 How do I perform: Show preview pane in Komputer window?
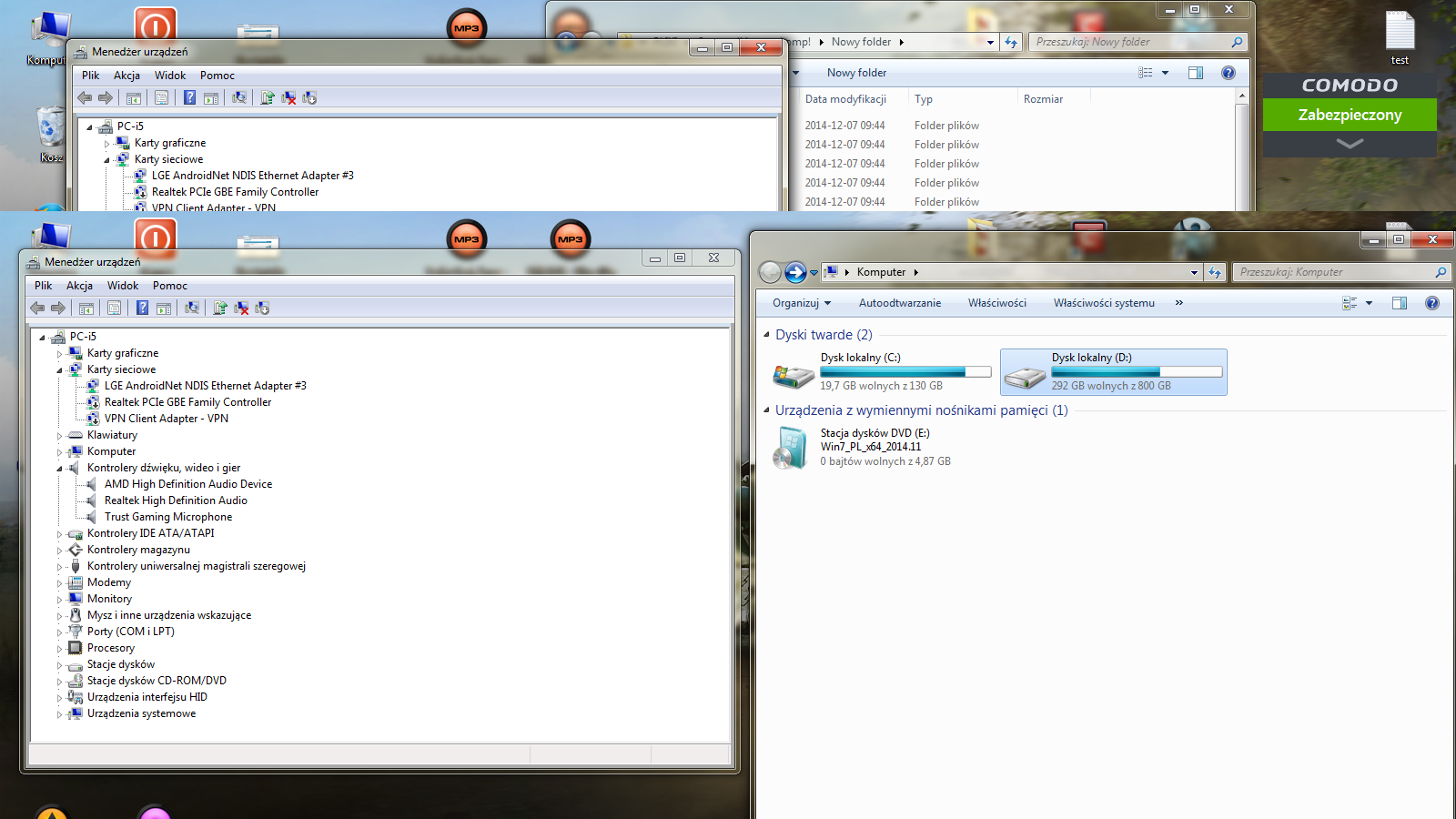(x=1400, y=303)
